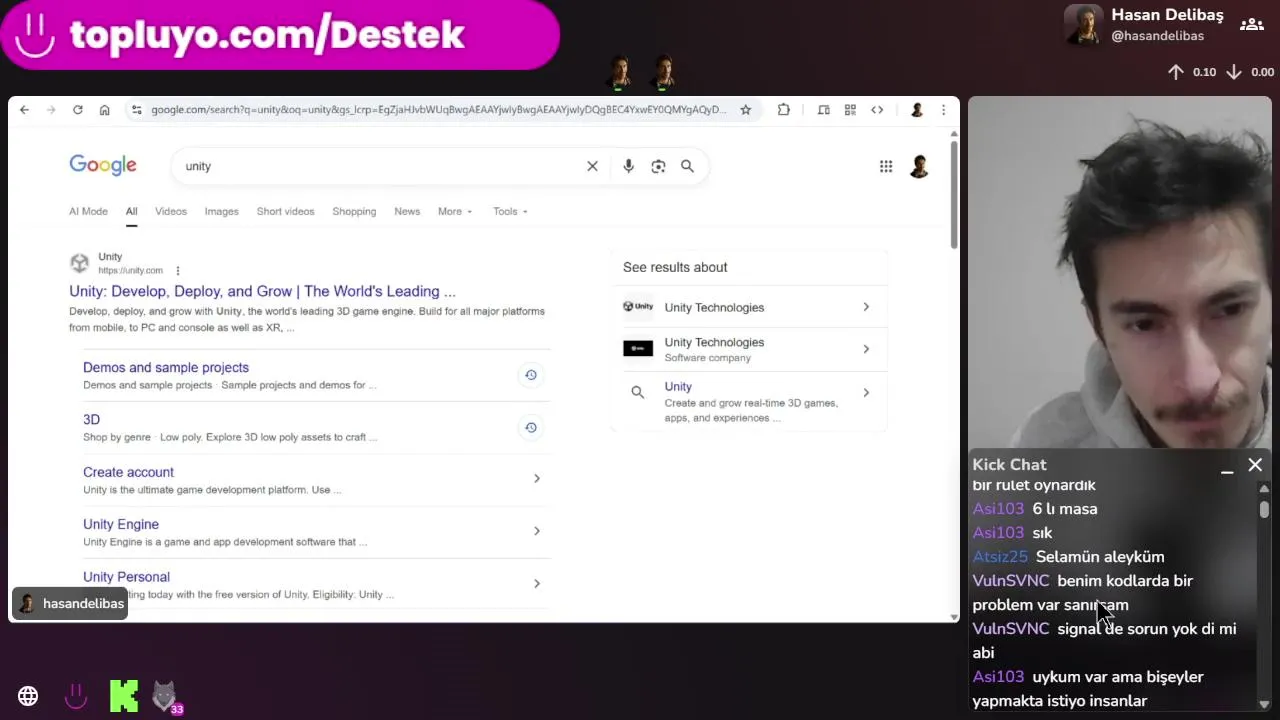Click the unity.com site favicon

pyautogui.click(x=79, y=263)
